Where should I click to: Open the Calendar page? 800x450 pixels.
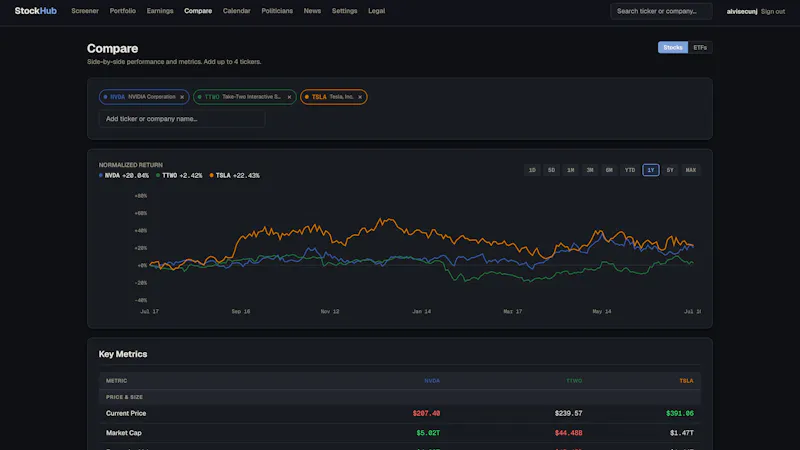click(x=236, y=11)
